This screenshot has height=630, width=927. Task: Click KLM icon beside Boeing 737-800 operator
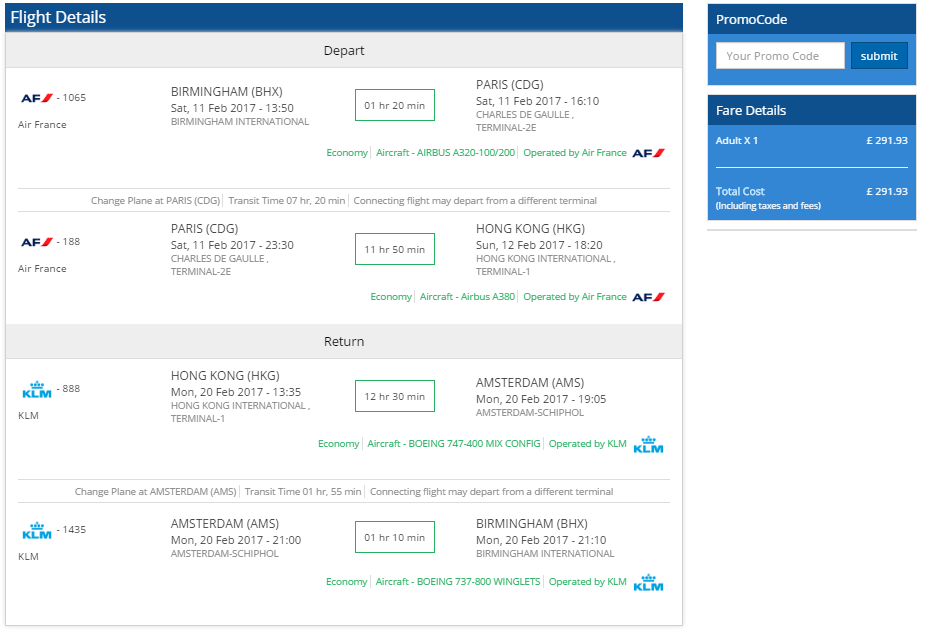click(x=649, y=583)
